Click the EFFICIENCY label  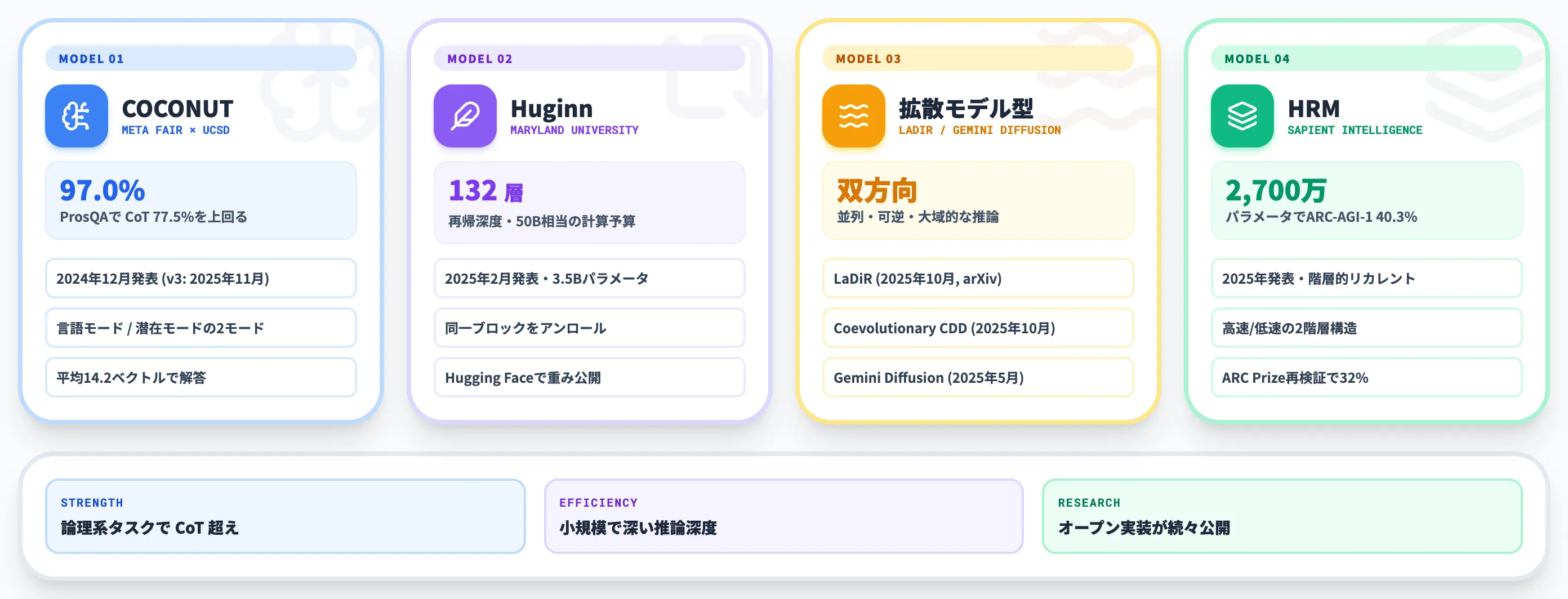[598, 503]
